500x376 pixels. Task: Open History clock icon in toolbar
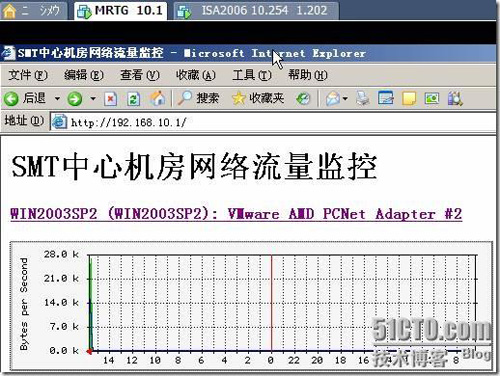click(303, 98)
